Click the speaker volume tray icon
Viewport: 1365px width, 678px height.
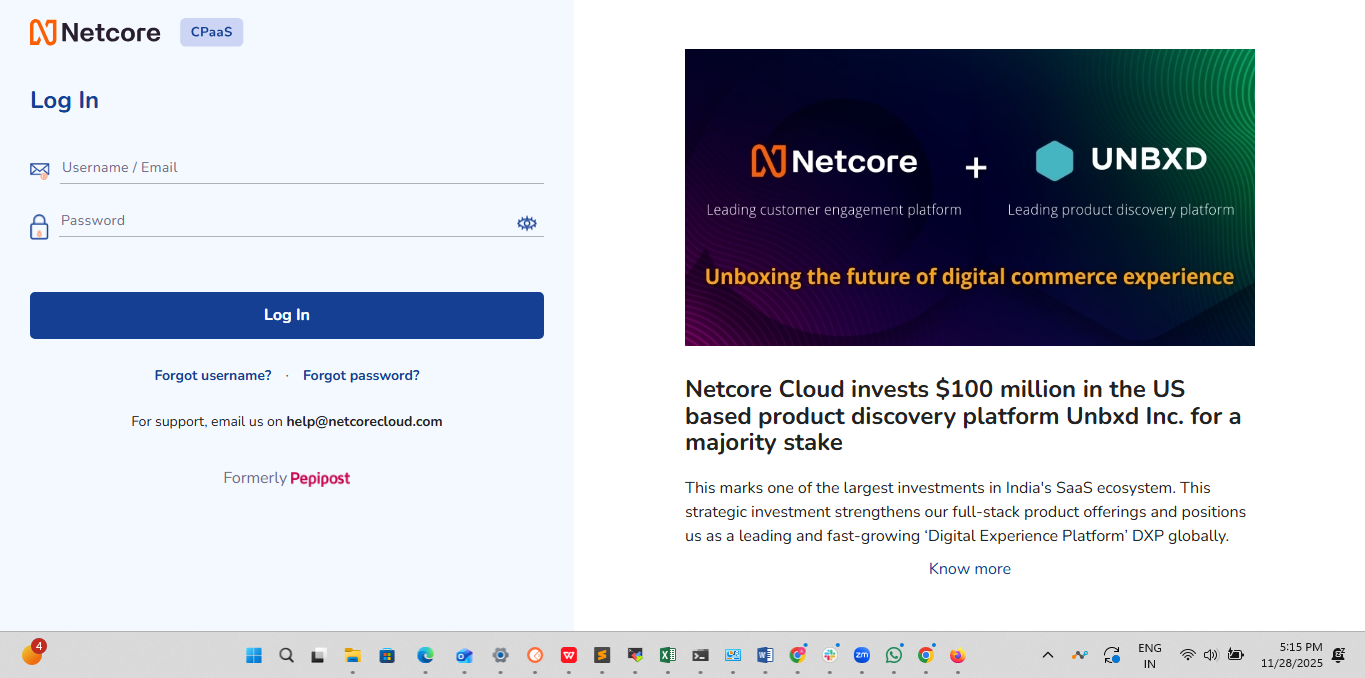click(x=1211, y=655)
